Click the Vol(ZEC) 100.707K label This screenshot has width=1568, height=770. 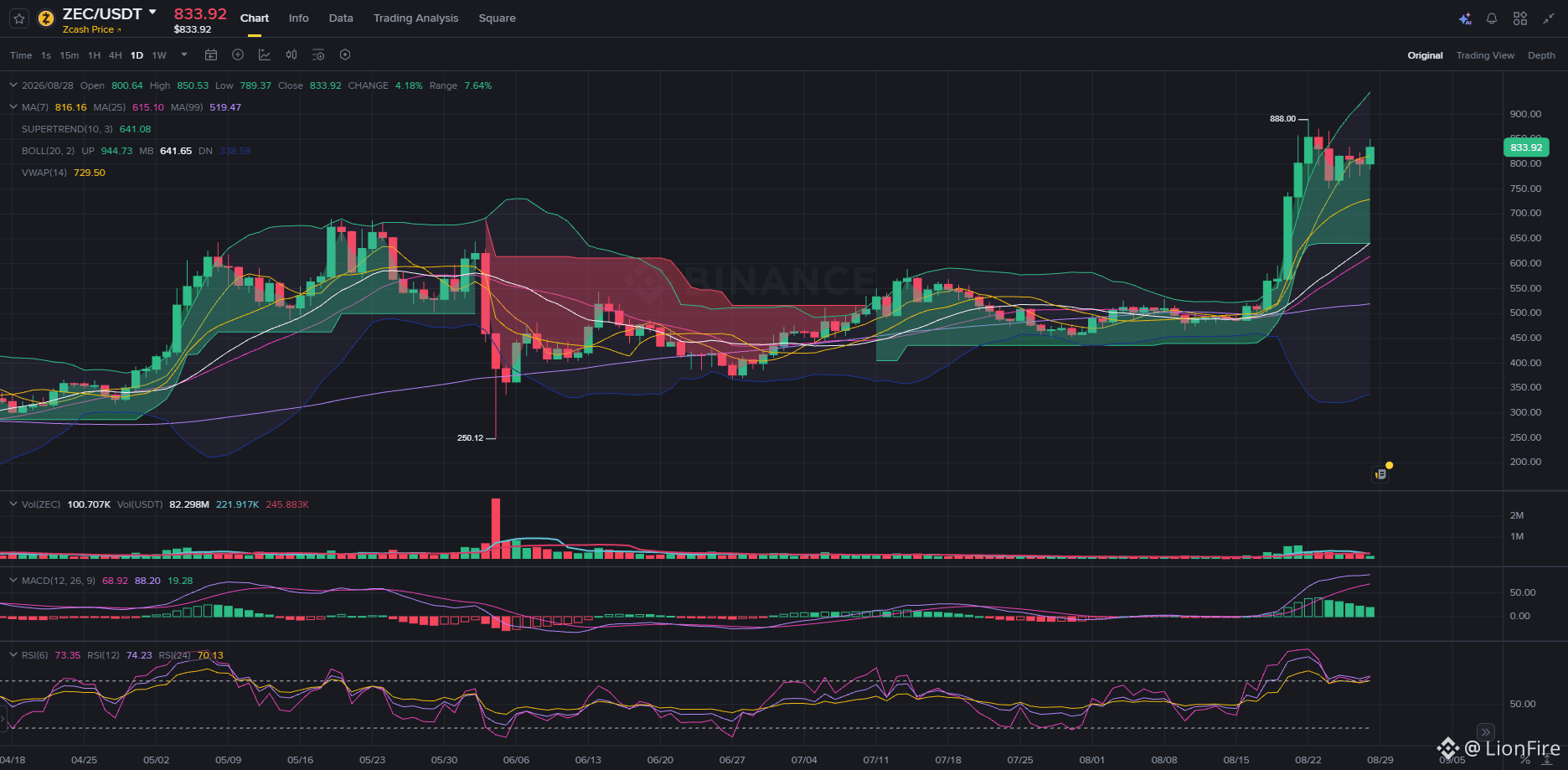[x=66, y=504]
